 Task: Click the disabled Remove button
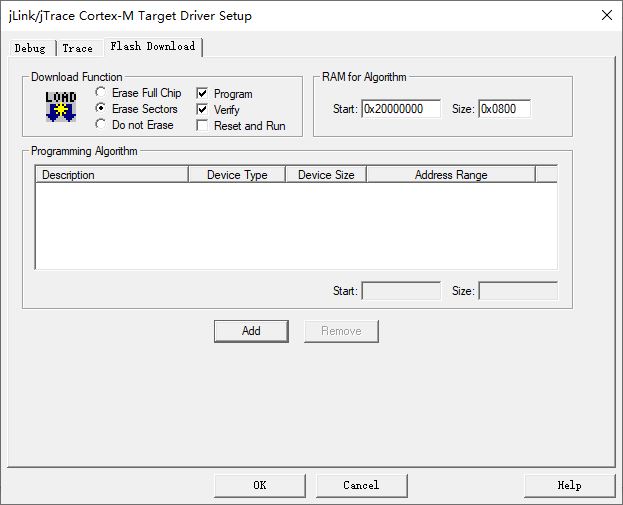click(x=341, y=331)
